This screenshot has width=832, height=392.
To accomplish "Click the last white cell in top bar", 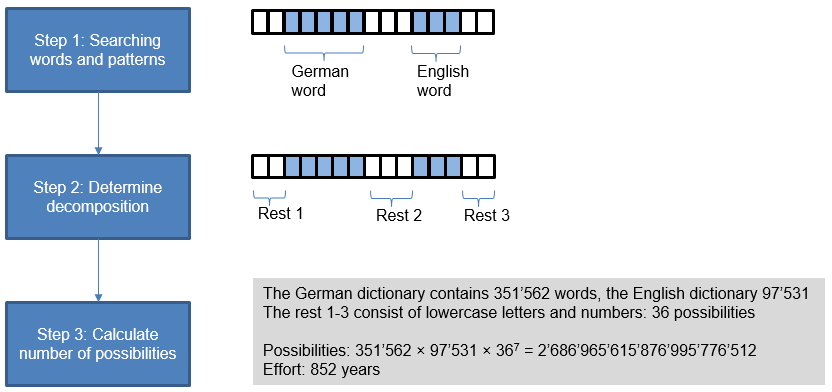I will click(485, 22).
